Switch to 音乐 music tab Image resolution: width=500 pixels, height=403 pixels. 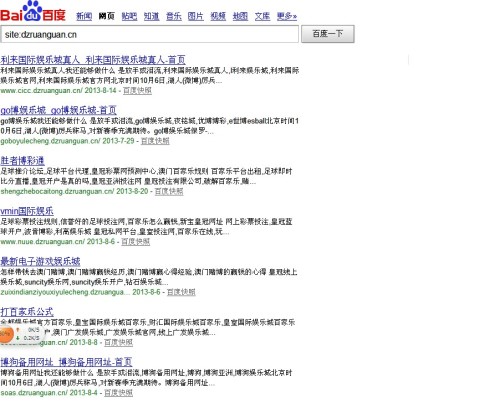pos(174,16)
